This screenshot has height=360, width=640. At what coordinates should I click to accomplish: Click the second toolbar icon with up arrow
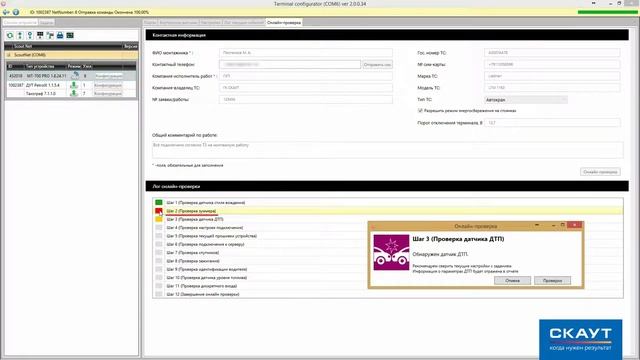click(x=20, y=36)
